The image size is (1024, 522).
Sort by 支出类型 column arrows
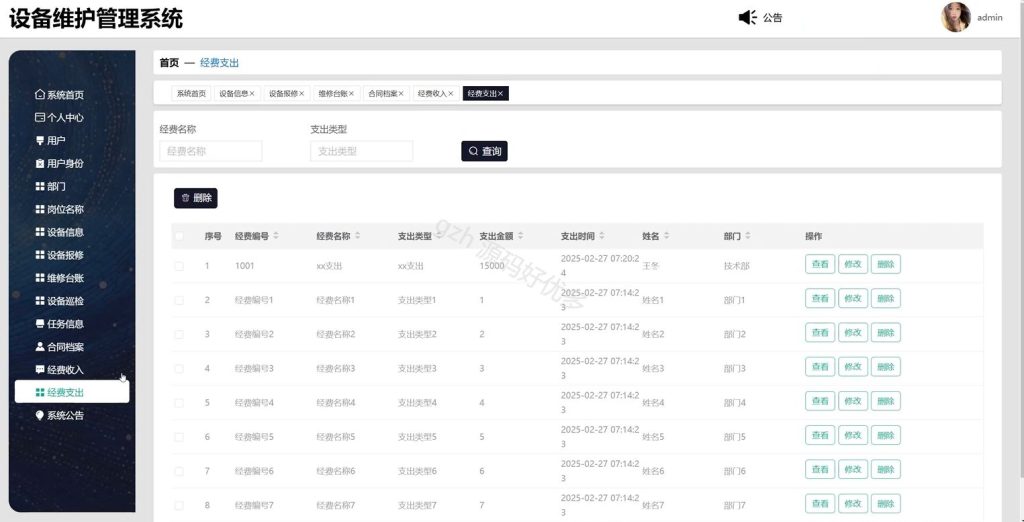click(x=439, y=236)
